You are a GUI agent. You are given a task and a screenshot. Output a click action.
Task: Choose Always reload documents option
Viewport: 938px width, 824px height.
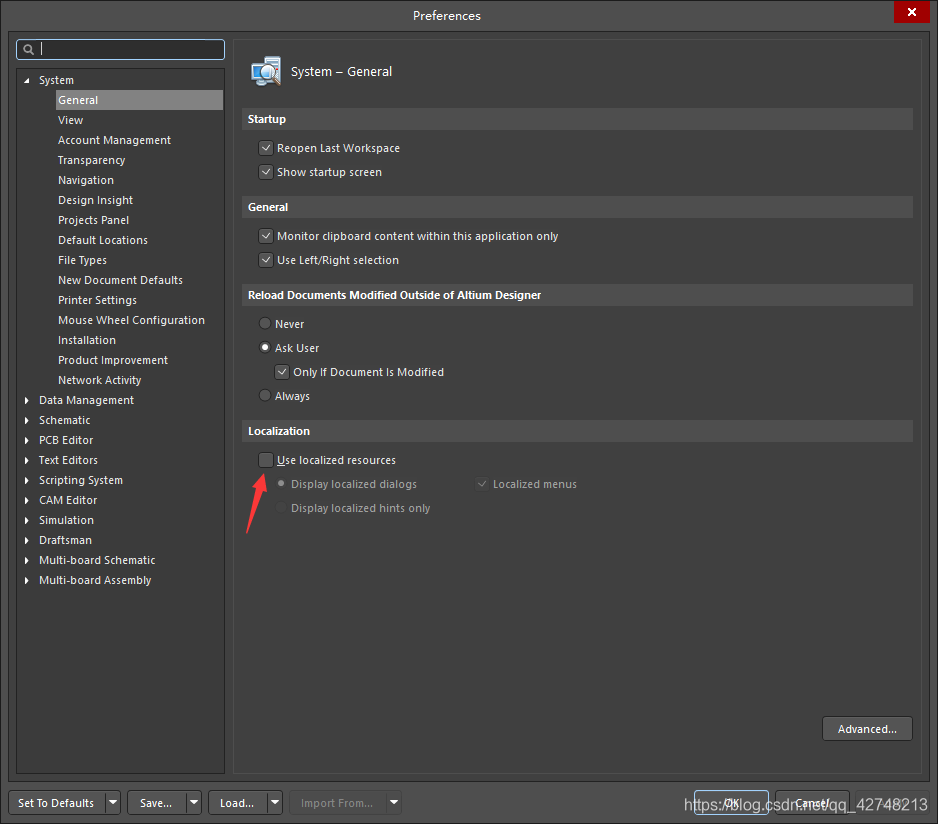(265, 396)
